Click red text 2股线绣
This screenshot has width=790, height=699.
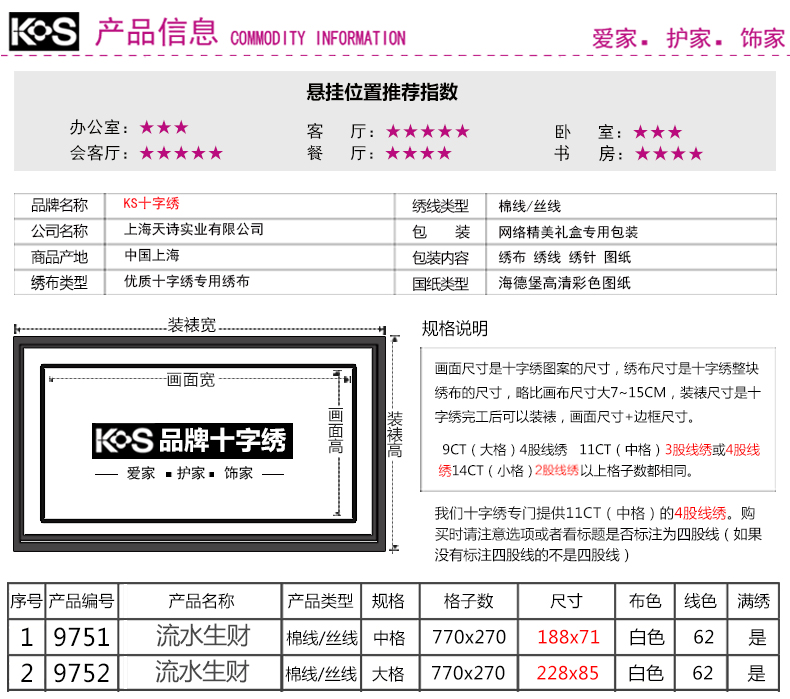(556, 470)
